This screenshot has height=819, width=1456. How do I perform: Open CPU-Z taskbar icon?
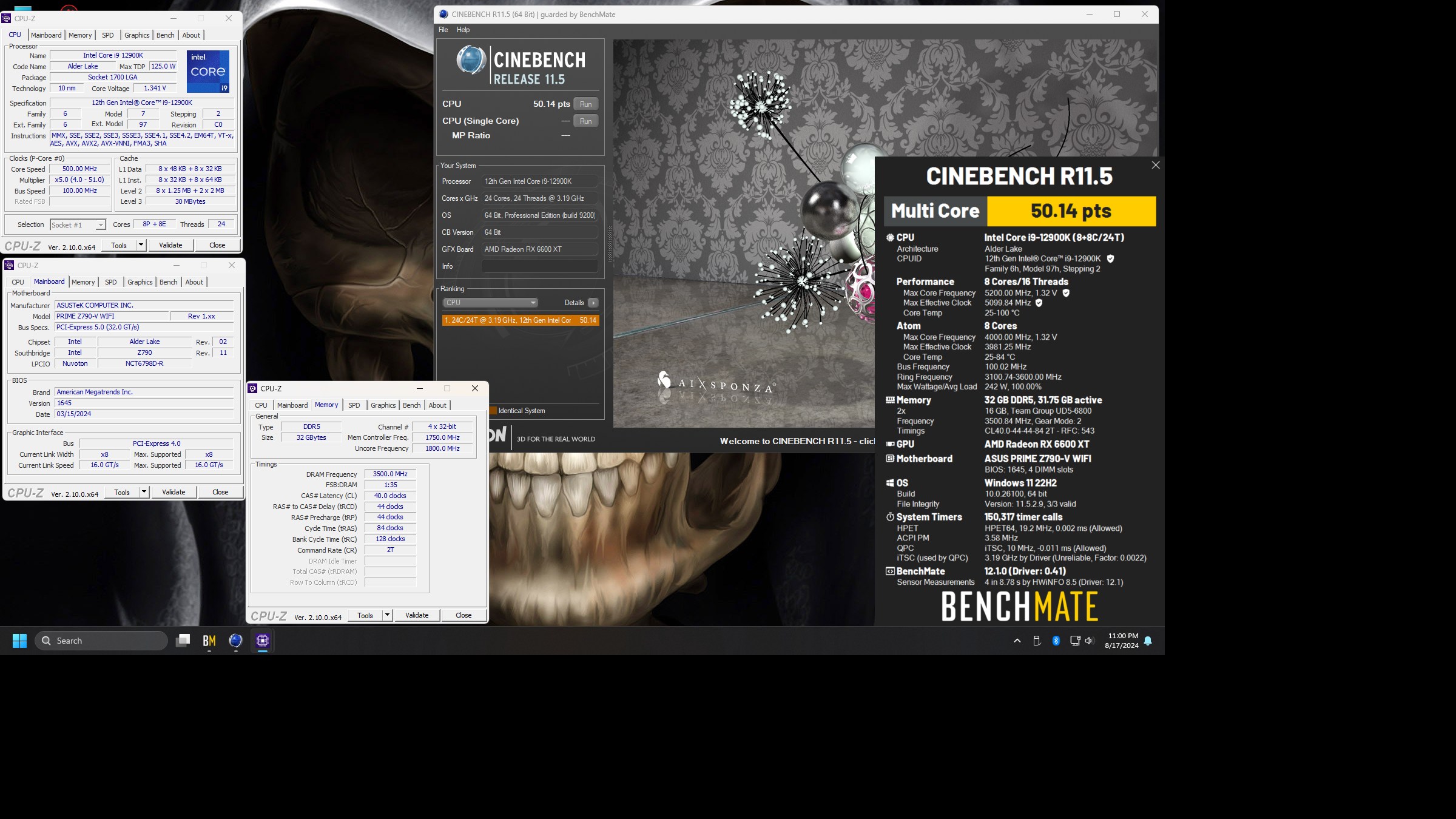pos(263,641)
